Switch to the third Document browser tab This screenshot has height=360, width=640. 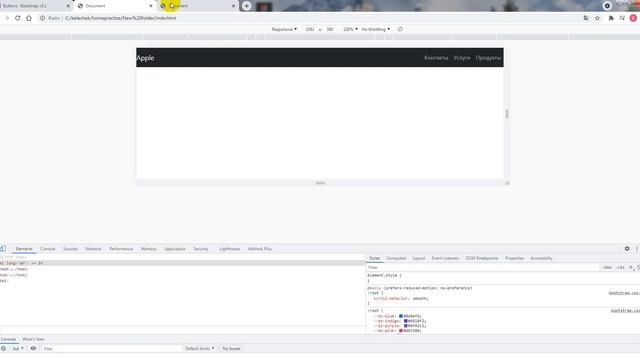click(x=198, y=6)
